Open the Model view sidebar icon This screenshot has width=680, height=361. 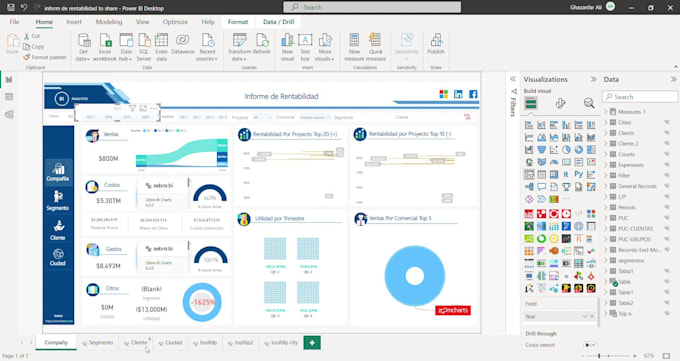[9, 115]
